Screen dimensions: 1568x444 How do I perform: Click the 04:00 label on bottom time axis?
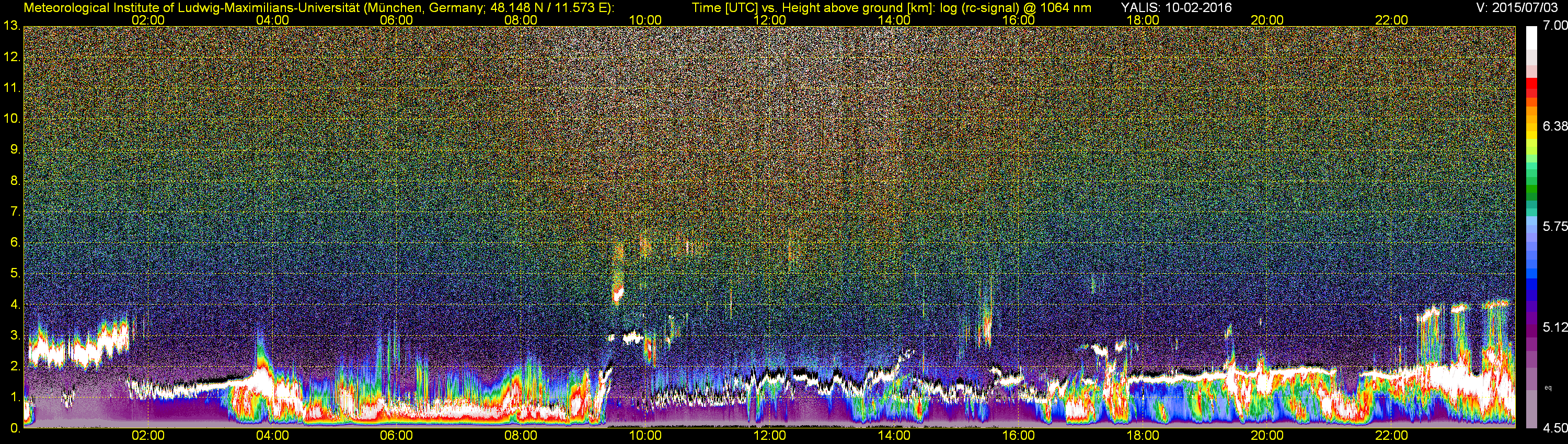272,436
